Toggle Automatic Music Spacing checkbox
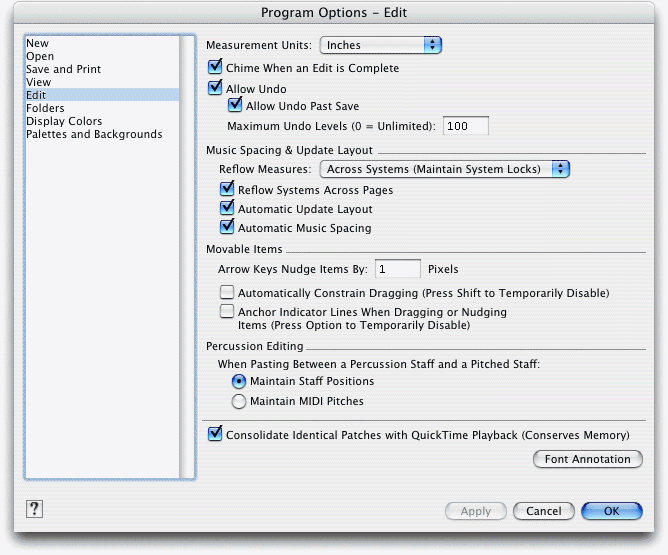668x555 pixels. click(227, 227)
